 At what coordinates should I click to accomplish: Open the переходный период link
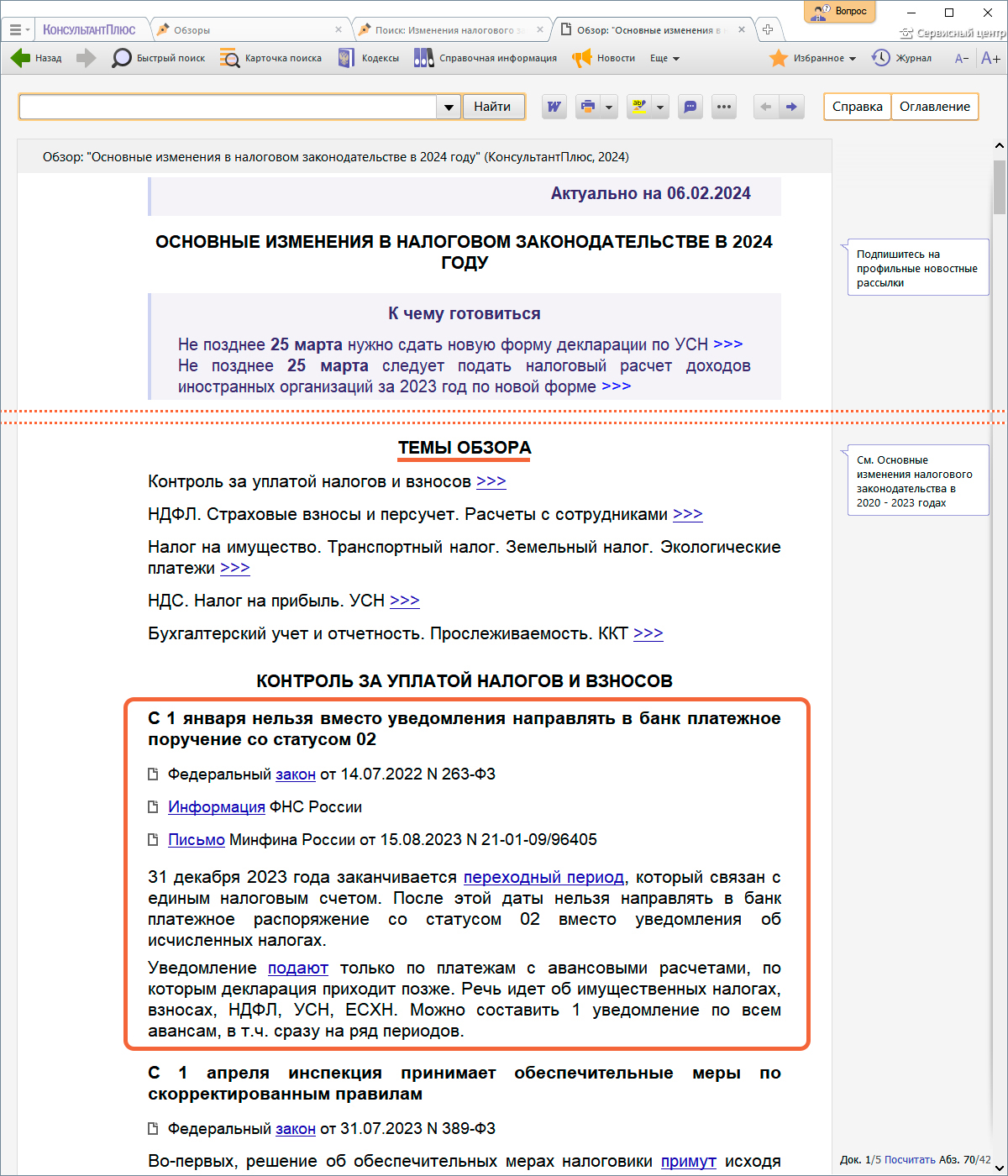pyautogui.click(x=544, y=877)
